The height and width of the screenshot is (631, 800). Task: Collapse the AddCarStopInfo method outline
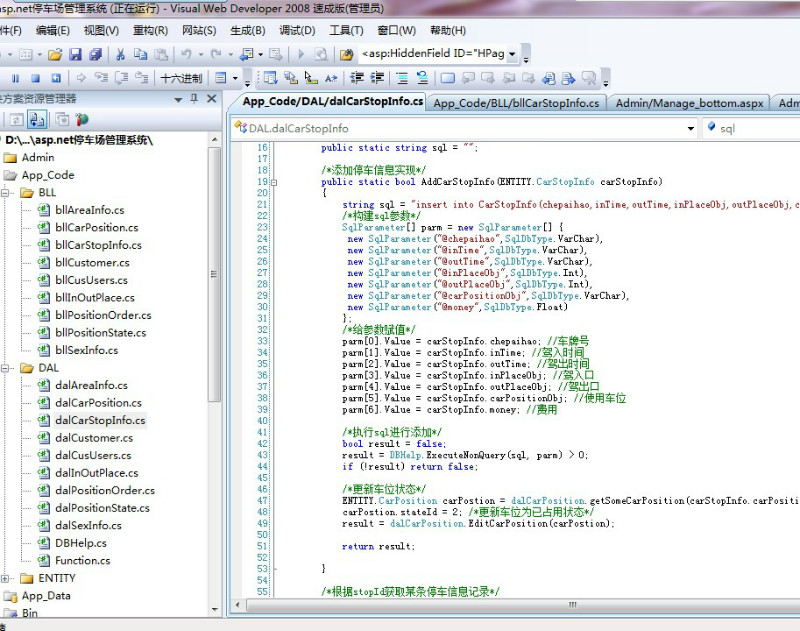coord(274,182)
